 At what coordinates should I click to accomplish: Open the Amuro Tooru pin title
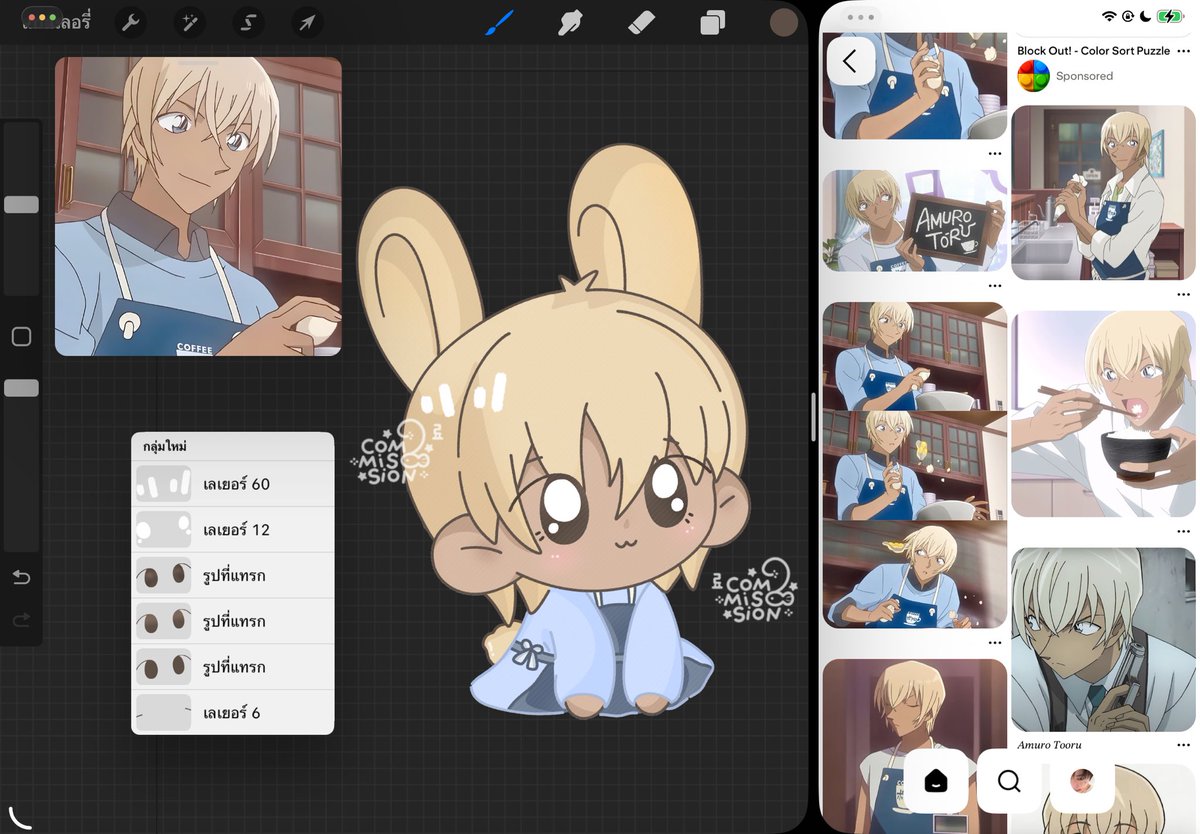(x=1050, y=745)
